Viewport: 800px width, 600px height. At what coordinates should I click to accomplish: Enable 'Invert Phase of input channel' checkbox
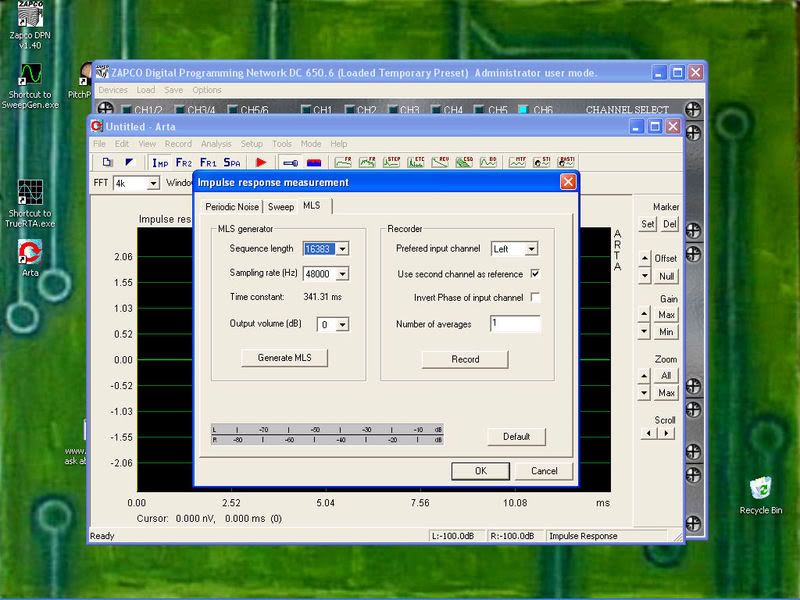(535, 297)
